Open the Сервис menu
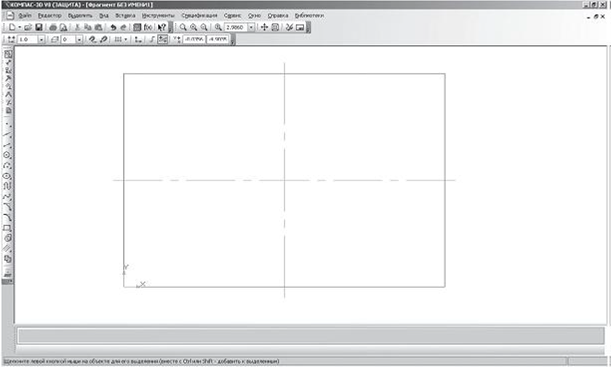Screen dimensions: 611x367 pos(232,16)
